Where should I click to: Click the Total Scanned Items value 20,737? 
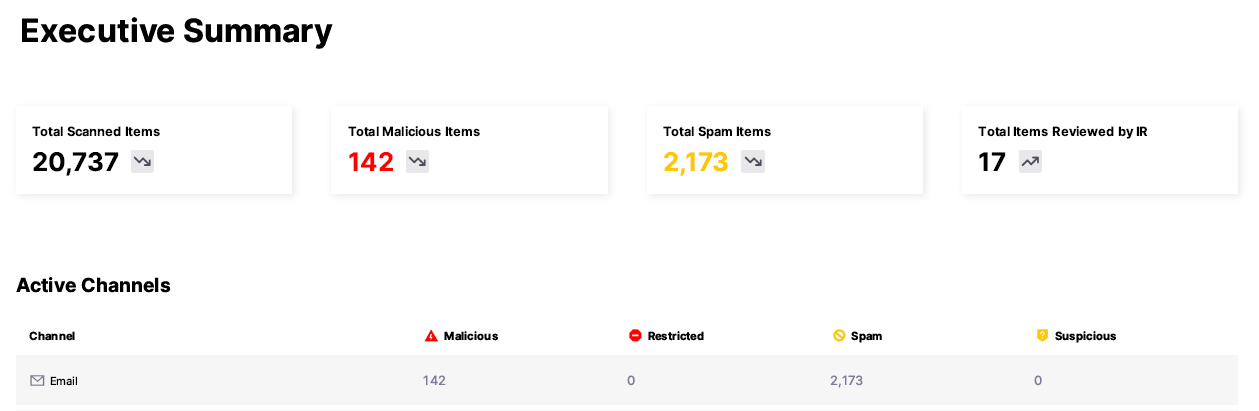pyautogui.click(x=76, y=162)
